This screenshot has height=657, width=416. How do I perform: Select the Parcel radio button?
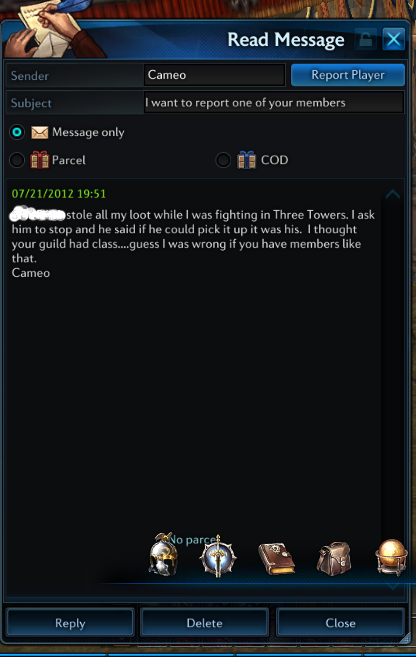click(17, 160)
